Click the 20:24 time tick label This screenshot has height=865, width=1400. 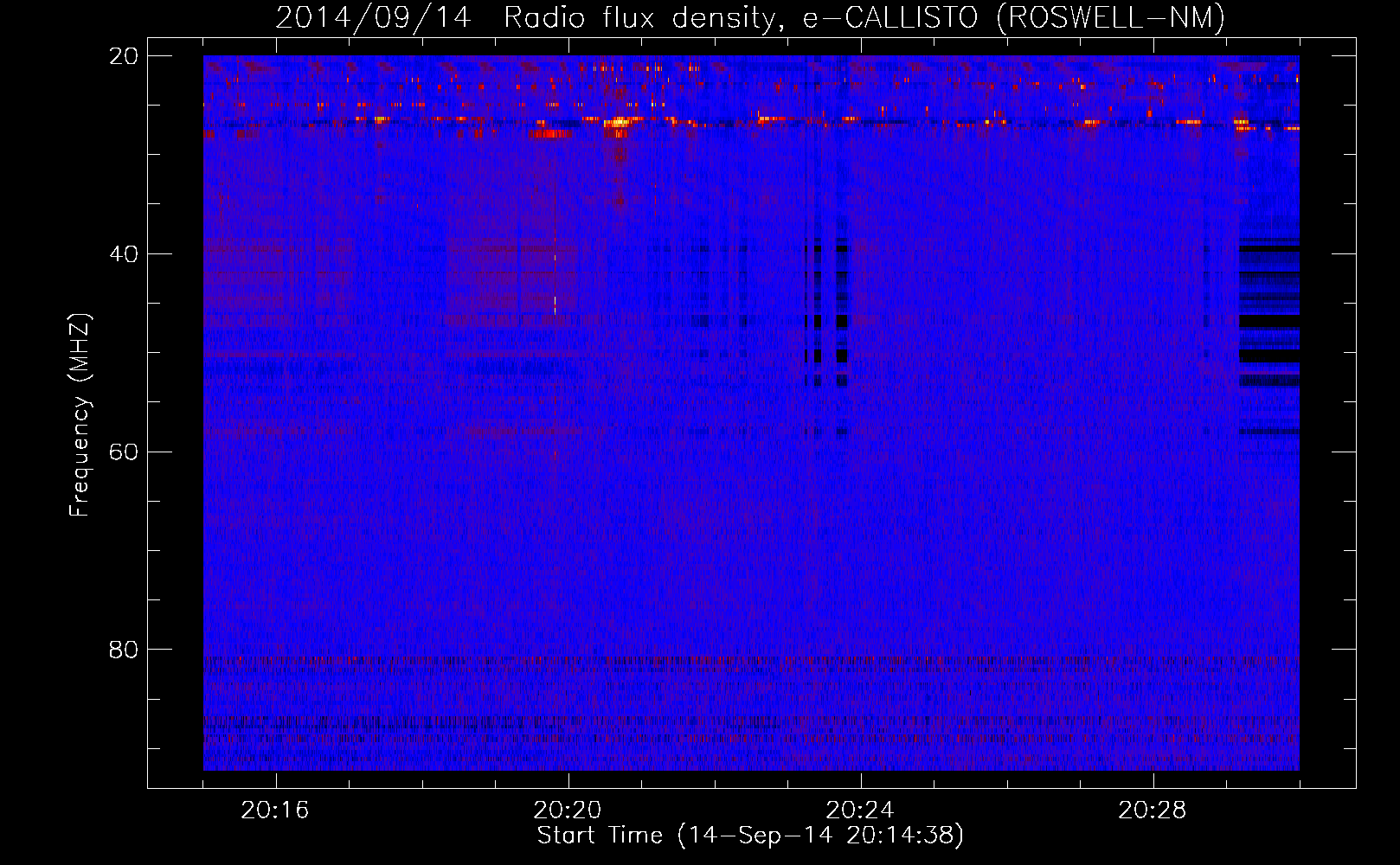coord(860,811)
